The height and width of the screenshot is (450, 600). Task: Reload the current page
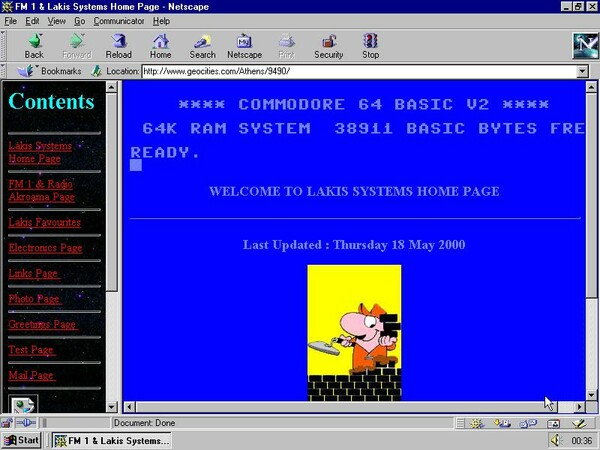119,46
